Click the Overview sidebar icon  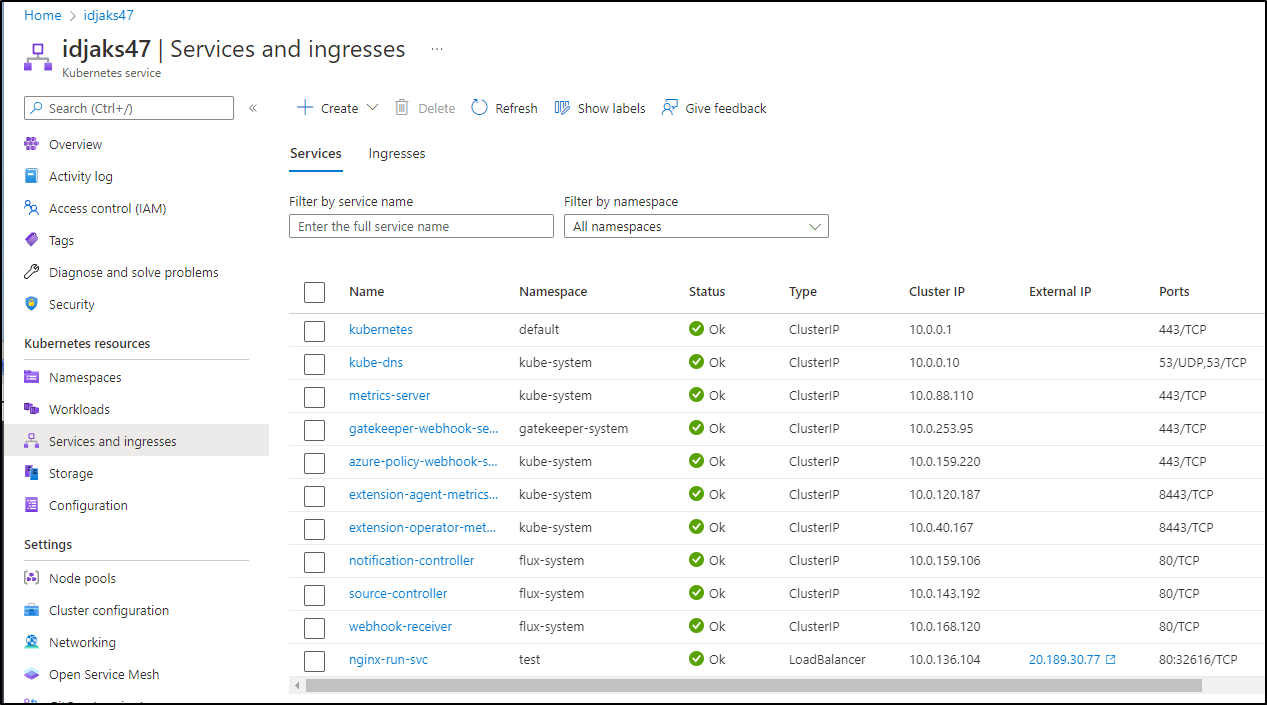coord(32,144)
